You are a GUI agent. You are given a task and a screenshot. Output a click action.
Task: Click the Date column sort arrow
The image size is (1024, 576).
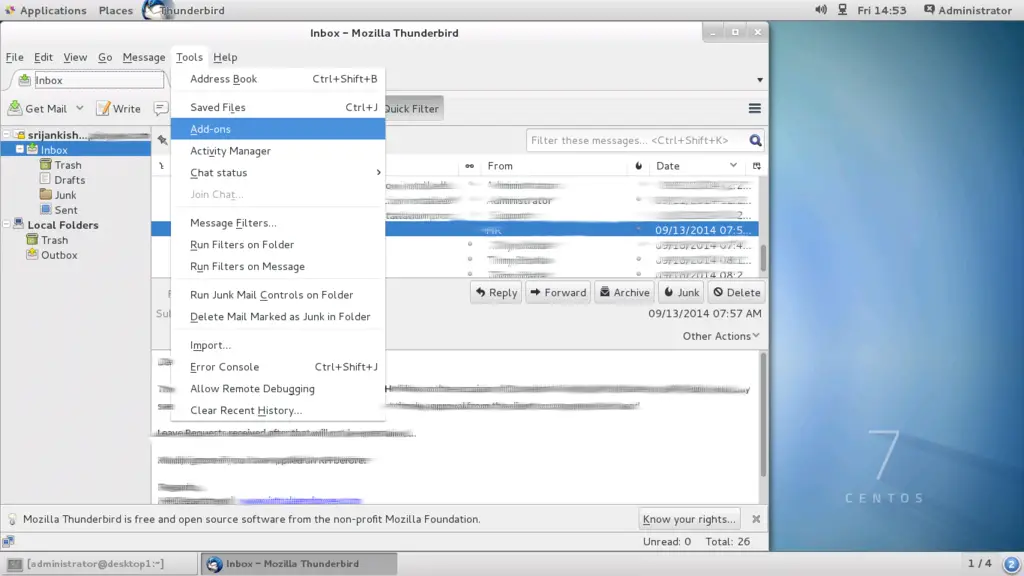coord(733,166)
